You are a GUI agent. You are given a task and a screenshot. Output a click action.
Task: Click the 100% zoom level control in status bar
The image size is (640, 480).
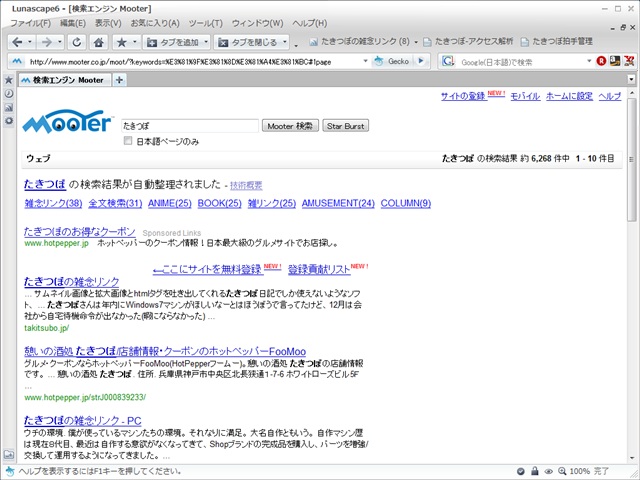pos(579,471)
